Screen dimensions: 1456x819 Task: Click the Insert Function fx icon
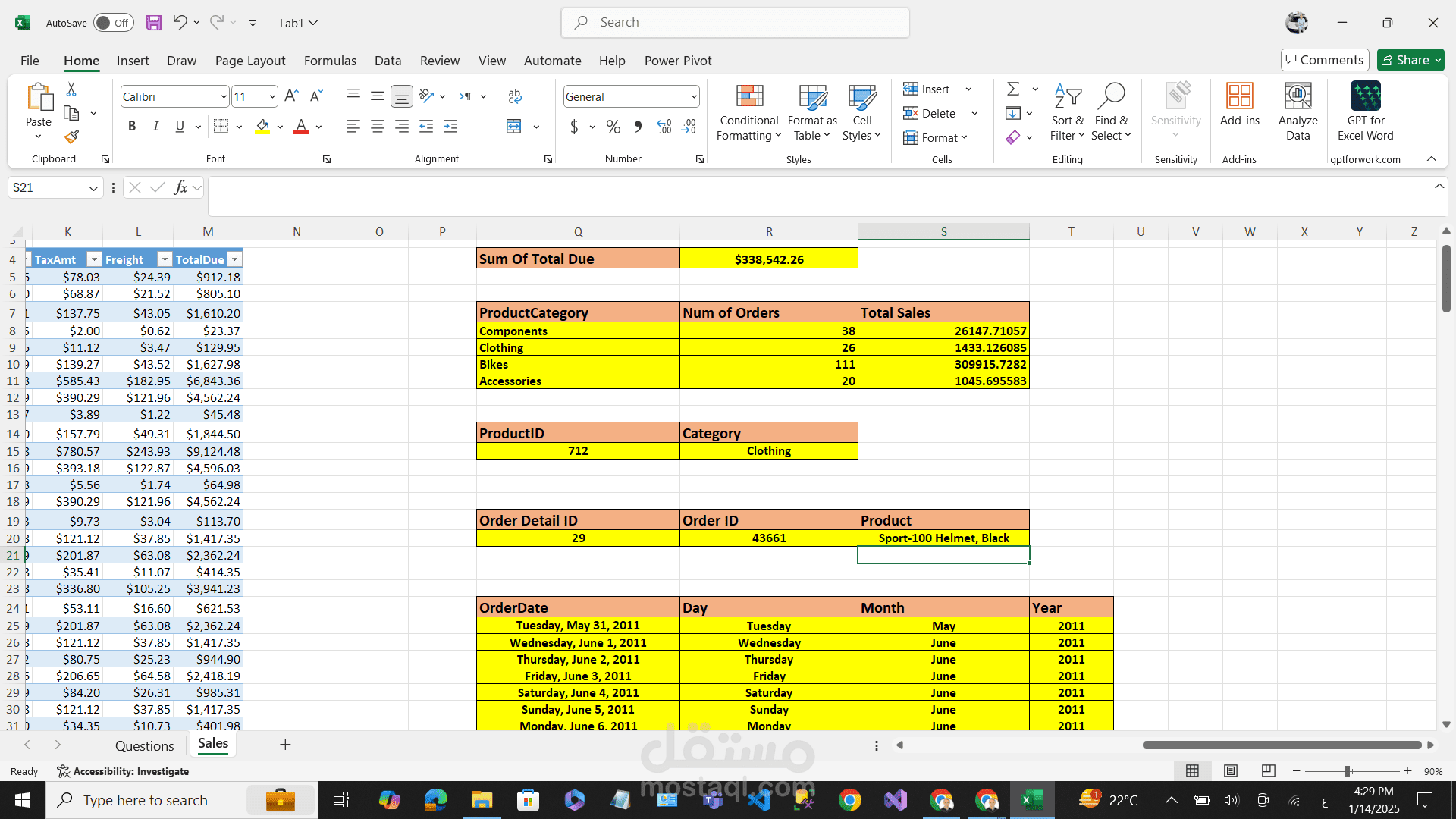tap(180, 187)
